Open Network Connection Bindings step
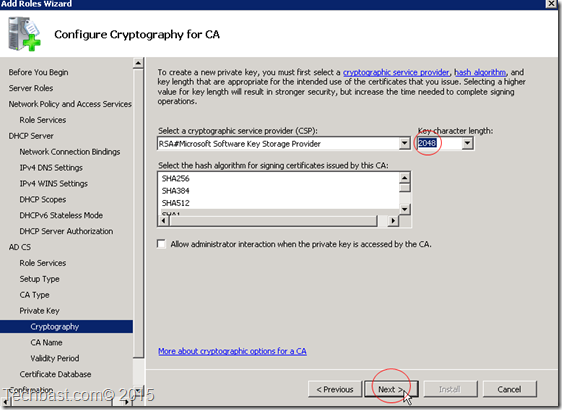The height and width of the screenshot is (410, 562). tap(70, 152)
